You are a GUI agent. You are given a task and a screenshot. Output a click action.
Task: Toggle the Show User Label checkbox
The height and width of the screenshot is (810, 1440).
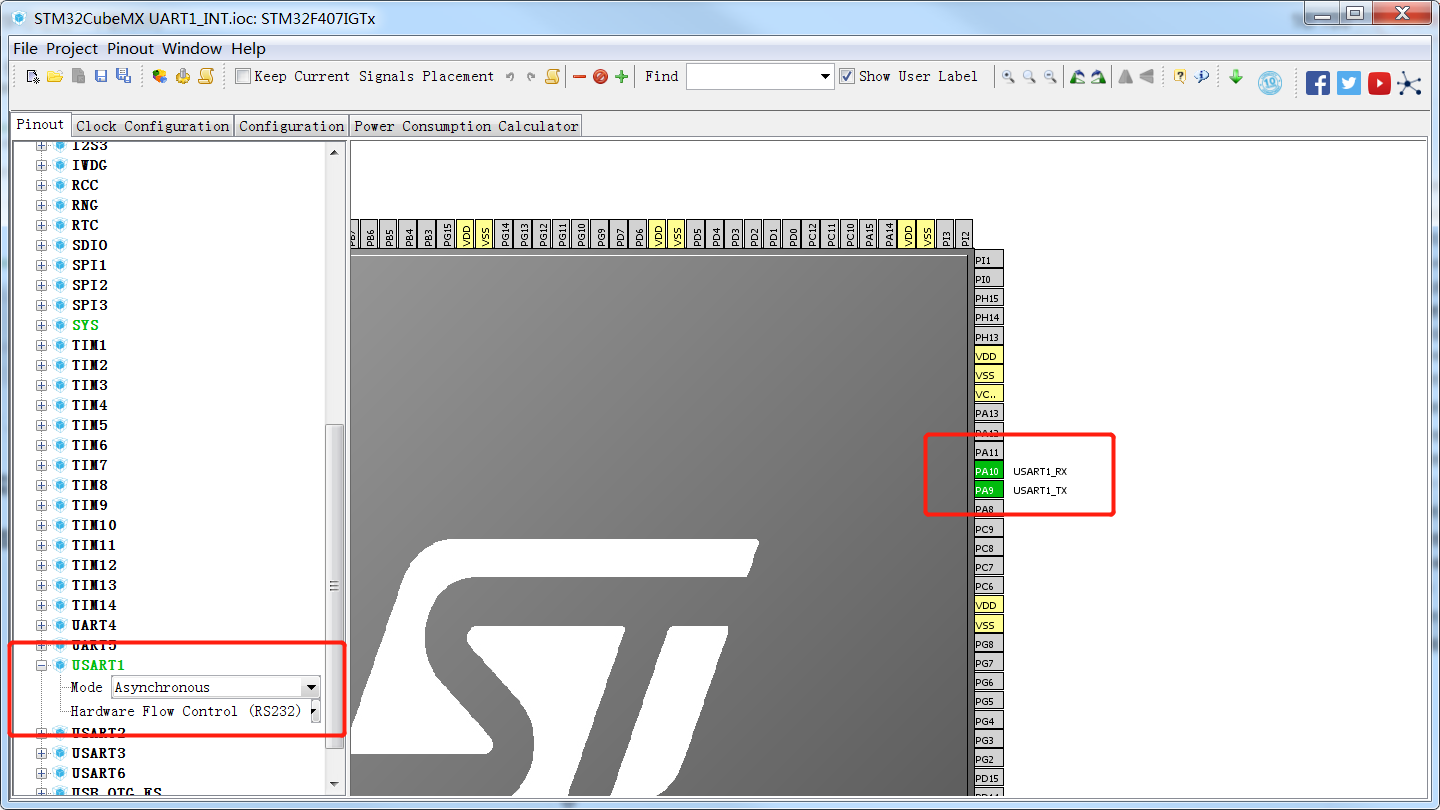(847, 76)
